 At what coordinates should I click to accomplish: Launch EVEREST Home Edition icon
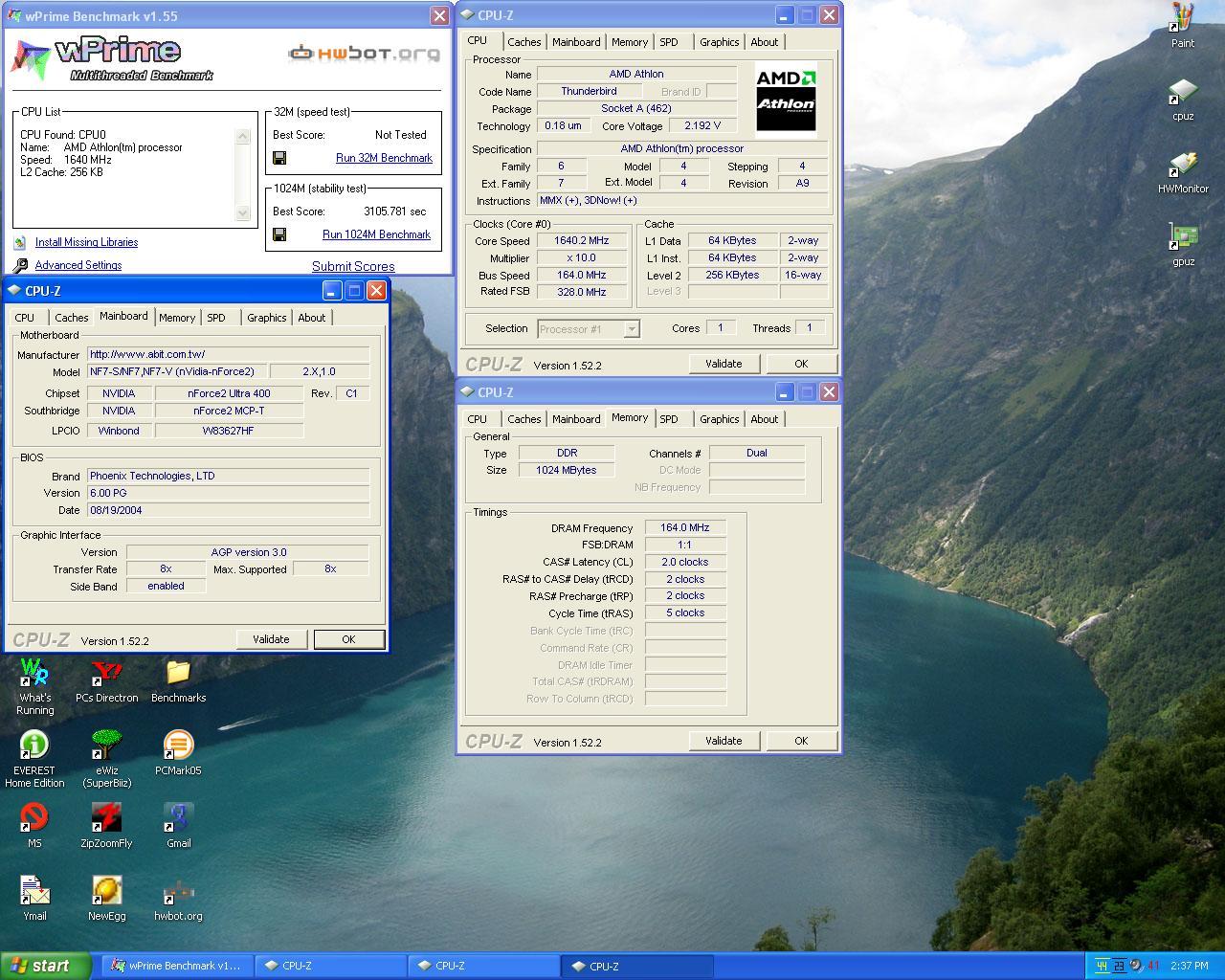34,758
